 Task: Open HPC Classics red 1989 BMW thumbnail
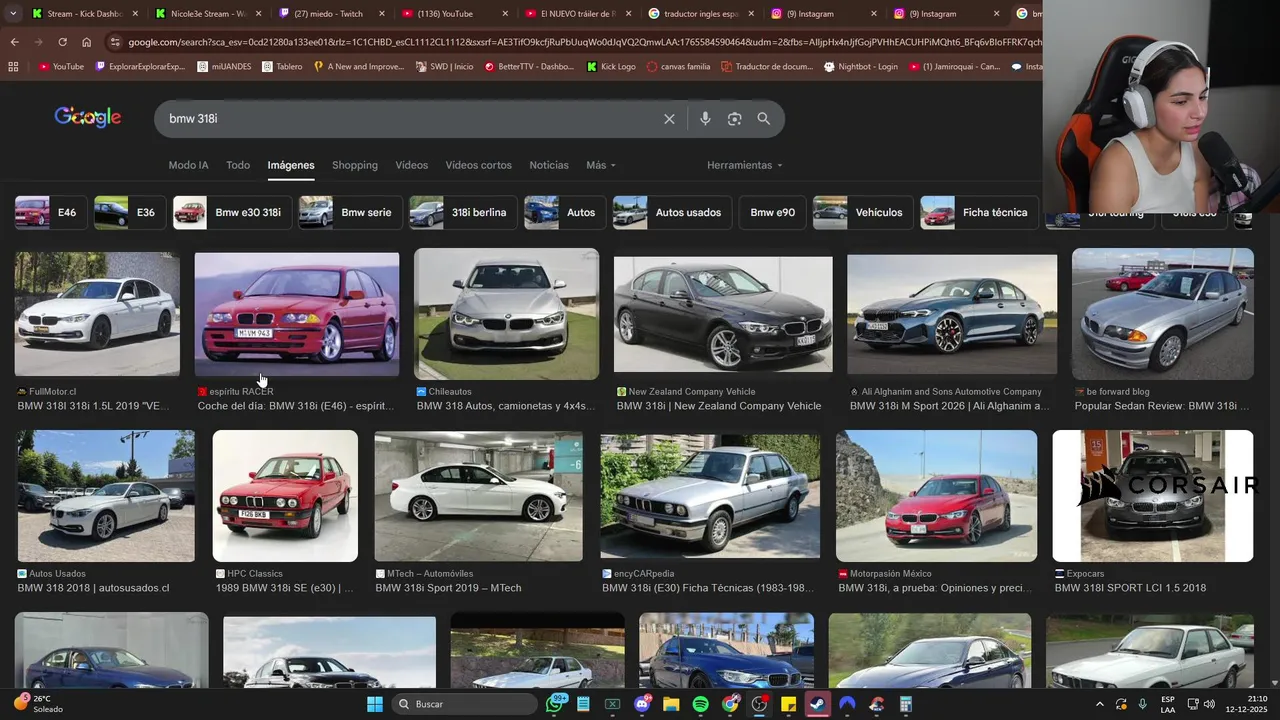(285, 496)
